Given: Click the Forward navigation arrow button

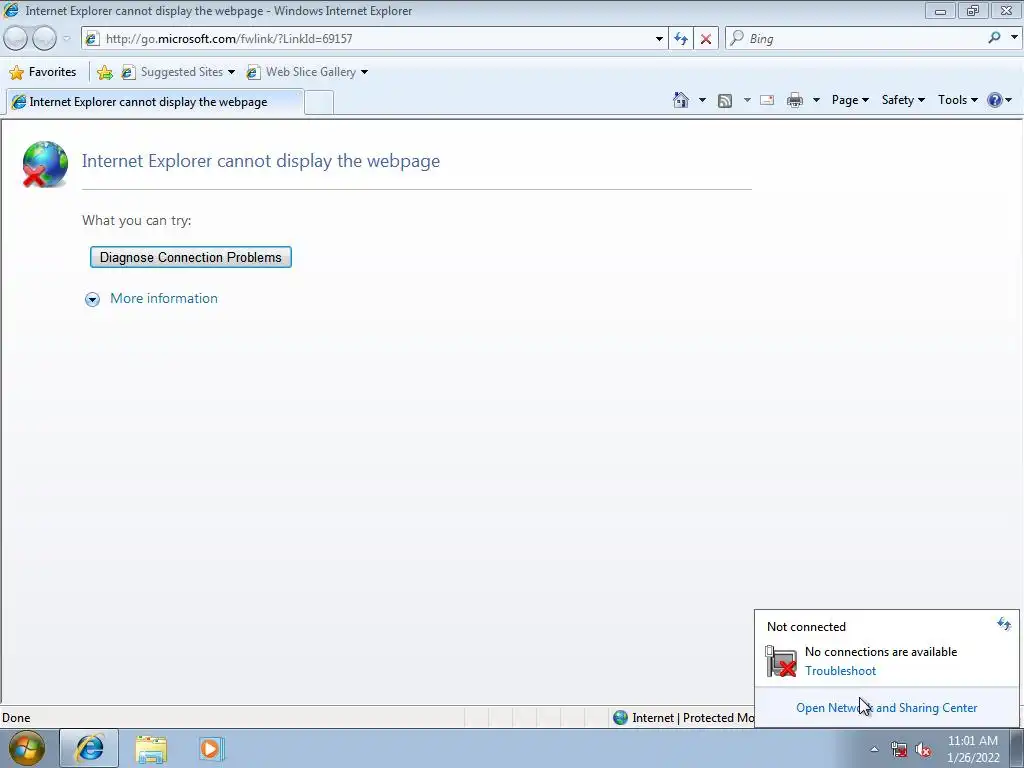Looking at the screenshot, I should 44,39.
